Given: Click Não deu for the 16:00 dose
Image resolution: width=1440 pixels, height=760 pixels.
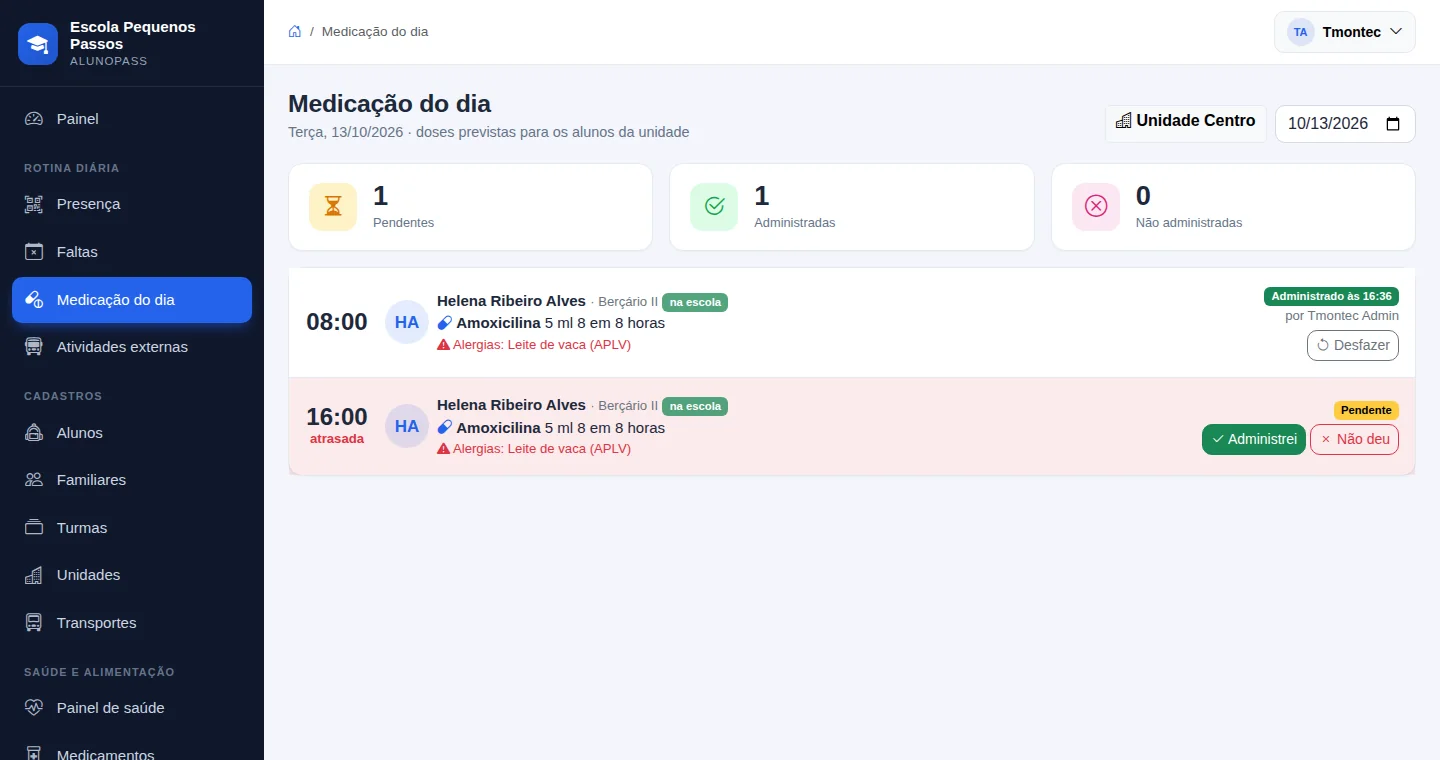Looking at the screenshot, I should pyautogui.click(x=1354, y=439).
